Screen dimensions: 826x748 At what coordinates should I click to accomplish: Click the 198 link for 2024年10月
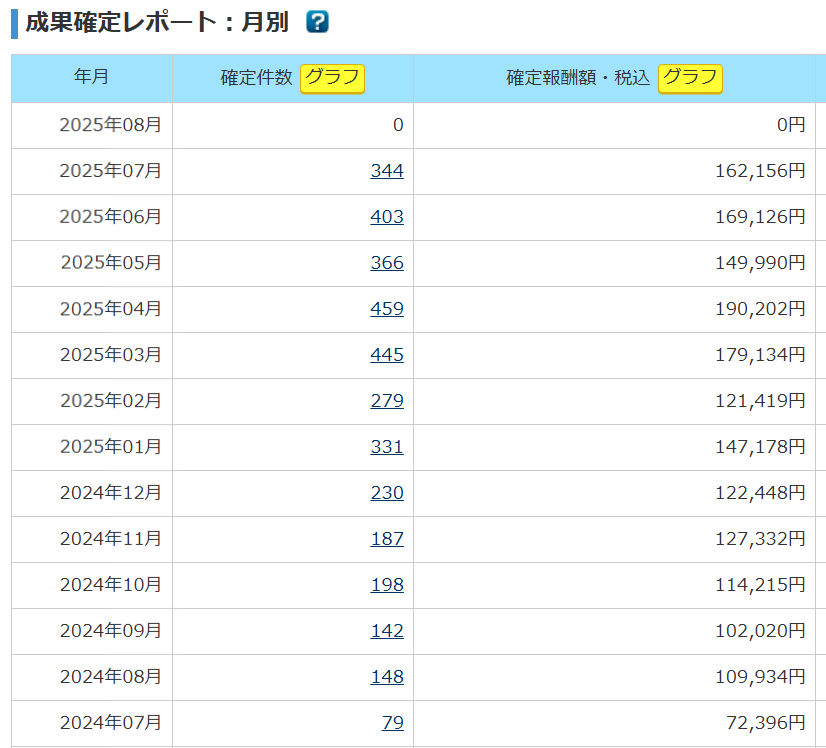(x=386, y=585)
